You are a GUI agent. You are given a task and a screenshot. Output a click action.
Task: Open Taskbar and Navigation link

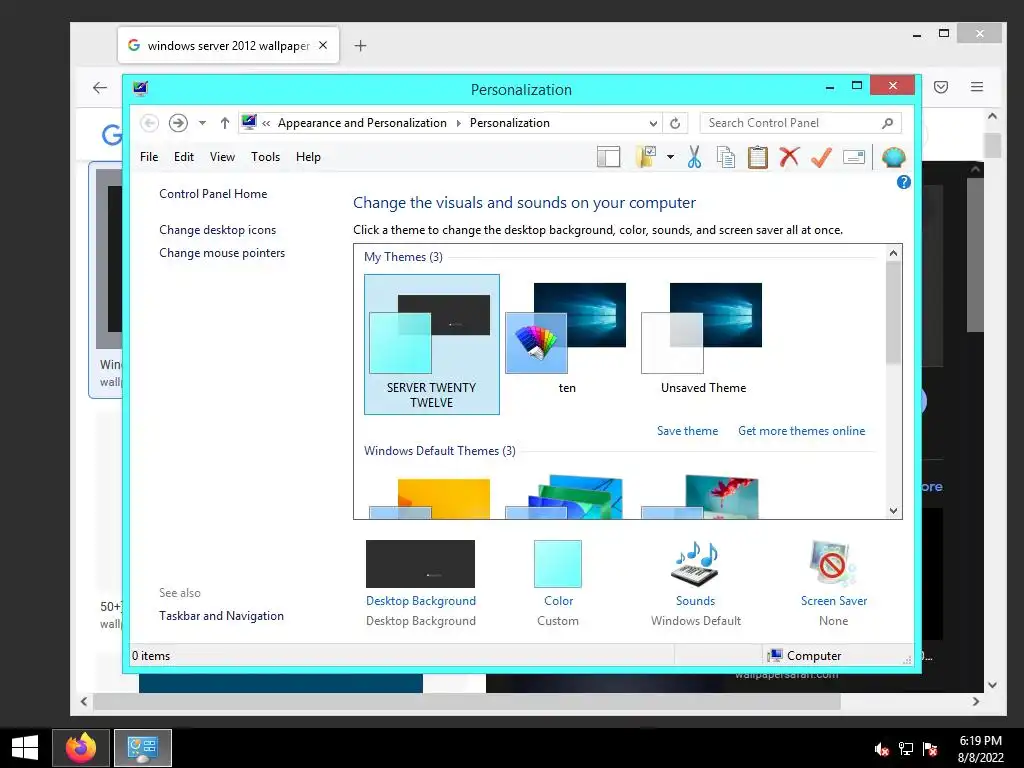[221, 616]
